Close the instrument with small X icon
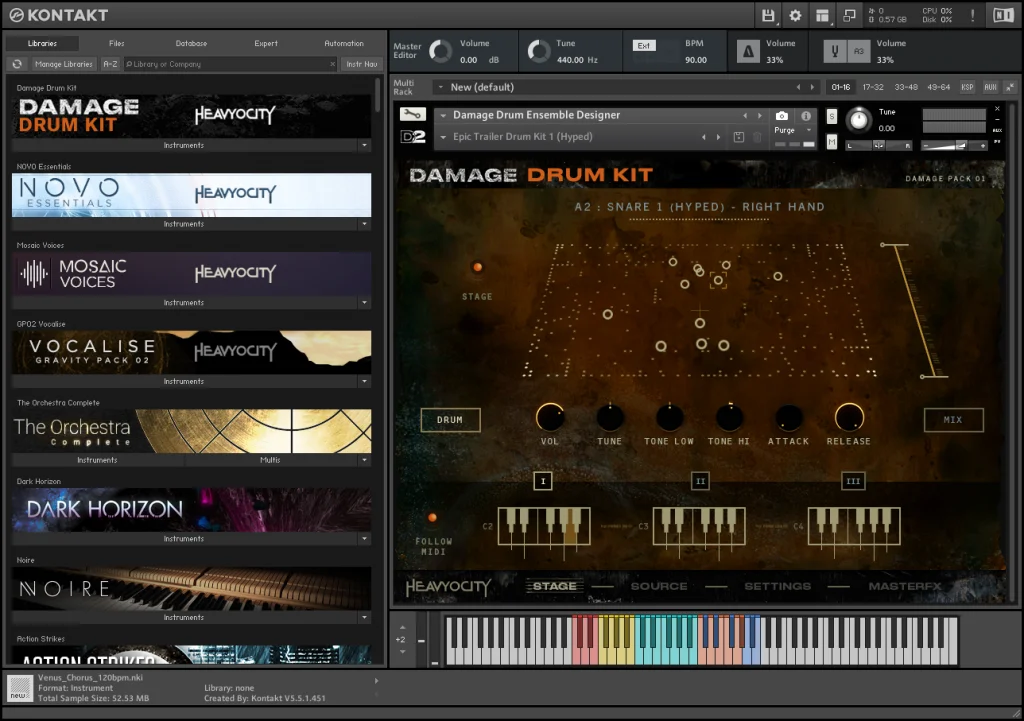 [x=997, y=108]
